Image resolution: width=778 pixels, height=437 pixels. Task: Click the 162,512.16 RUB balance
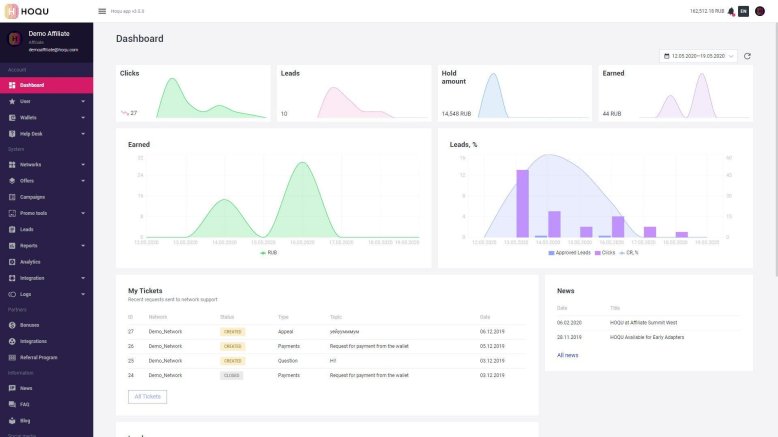click(707, 11)
